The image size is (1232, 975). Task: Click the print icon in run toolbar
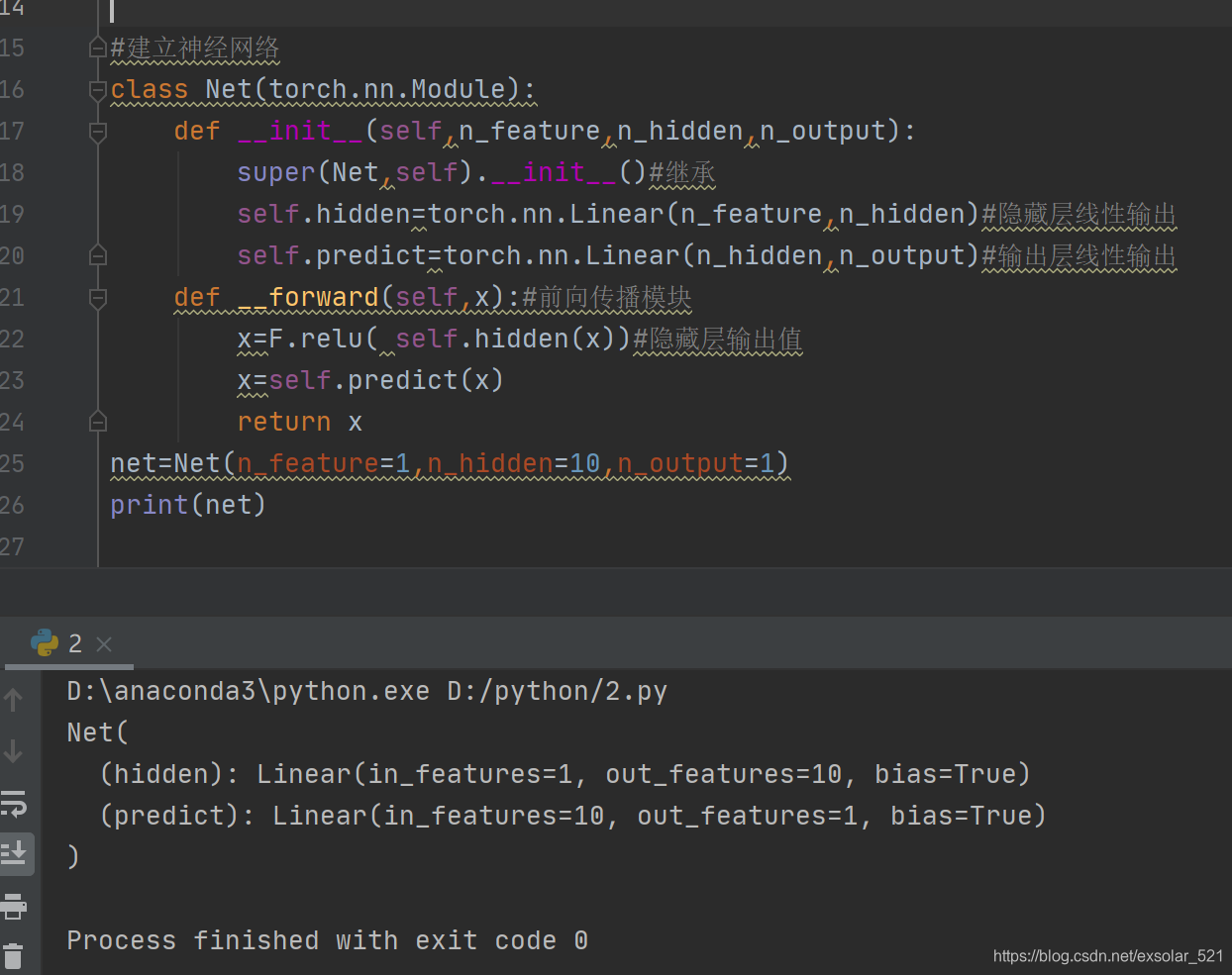pos(13,906)
